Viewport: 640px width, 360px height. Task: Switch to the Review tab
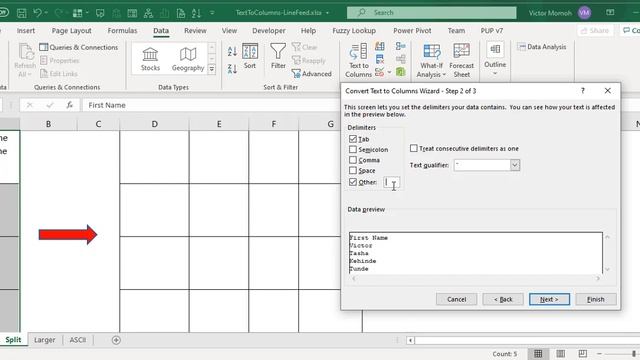pos(195,31)
